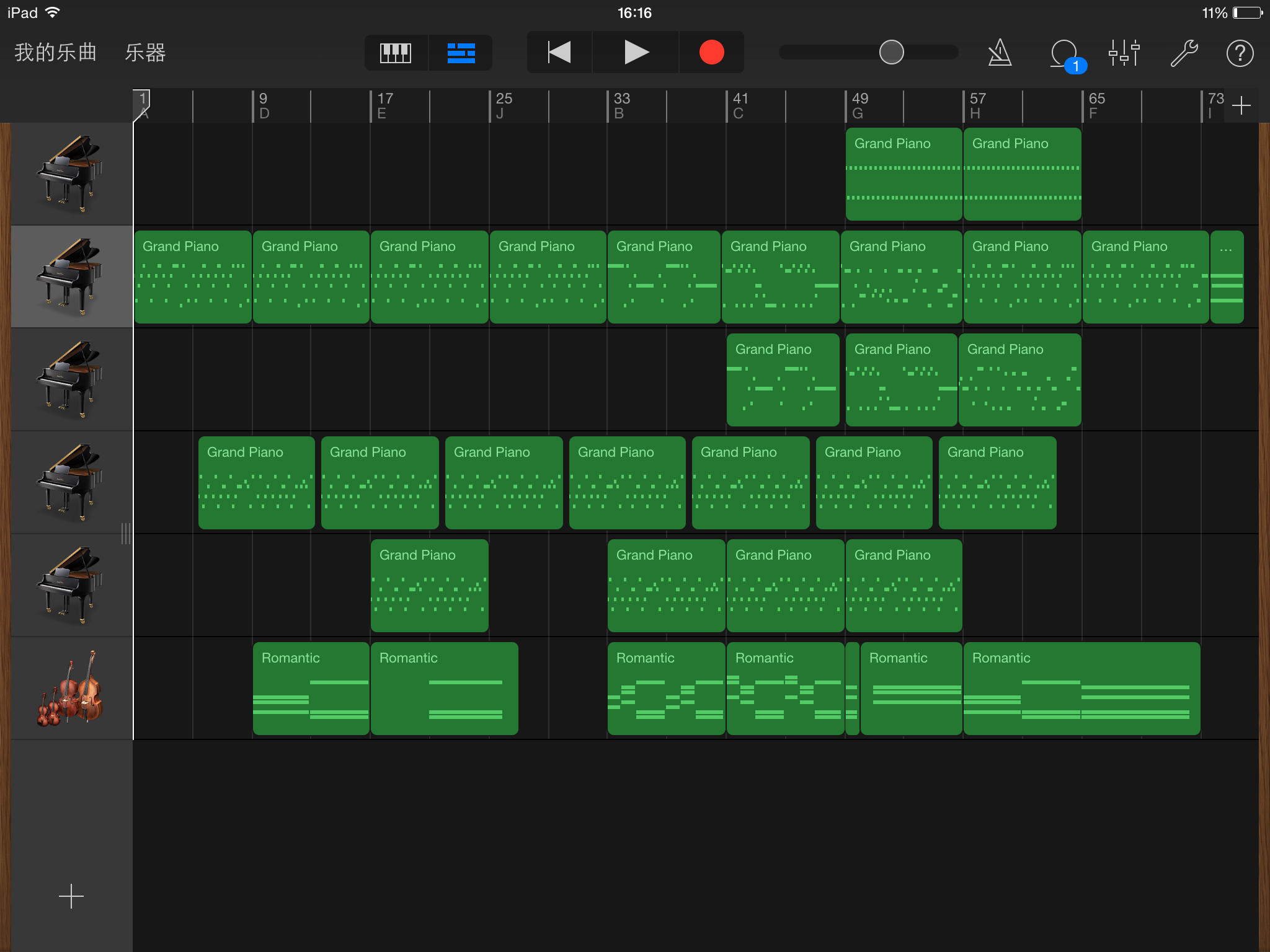This screenshot has width=1270, height=952.
Task: Add a song section with plus
Action: (1241, 105)
